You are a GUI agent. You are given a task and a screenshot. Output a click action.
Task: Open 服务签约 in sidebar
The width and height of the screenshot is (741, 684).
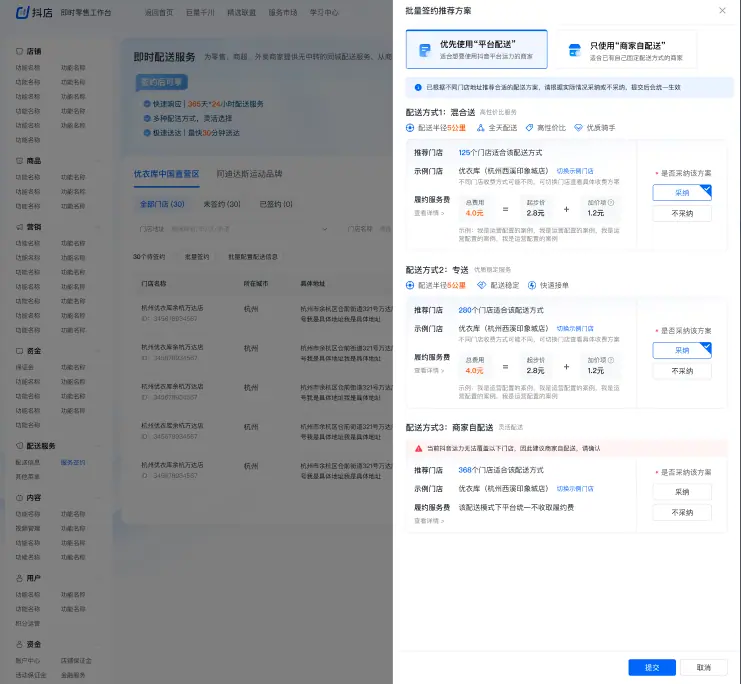pyautogui.click(x=73, y=462)
